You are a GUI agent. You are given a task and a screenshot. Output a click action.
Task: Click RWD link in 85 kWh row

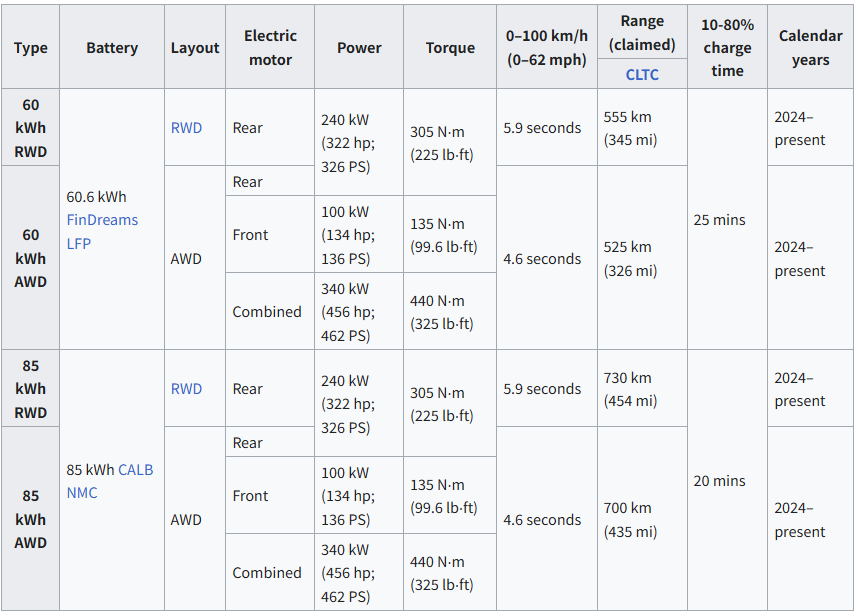point(186,389)
